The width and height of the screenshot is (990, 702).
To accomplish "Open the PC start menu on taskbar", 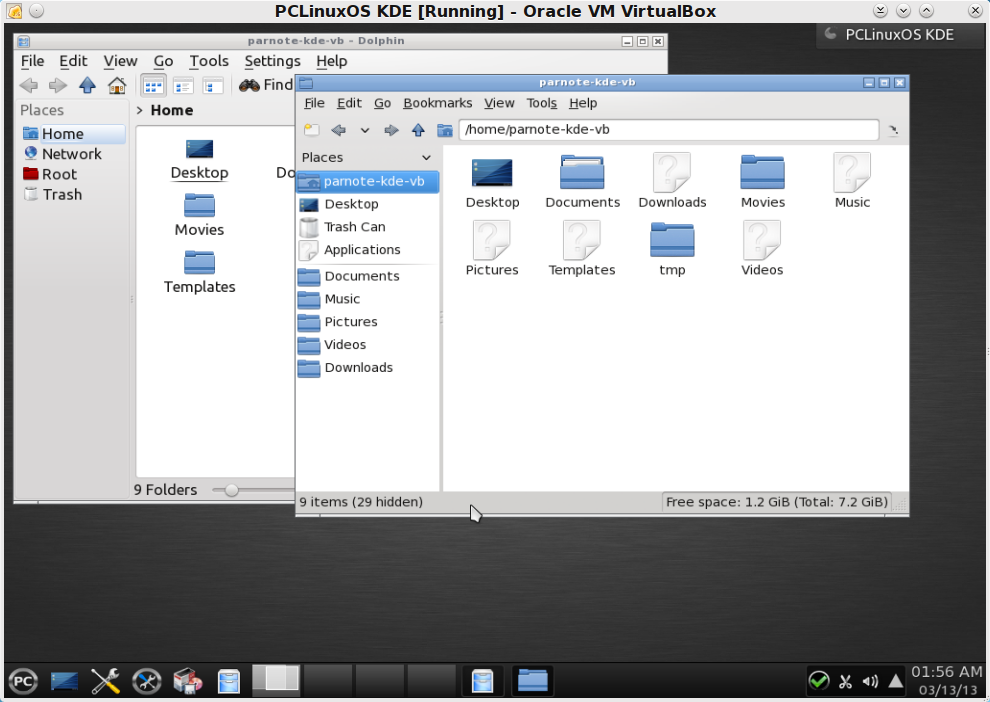I will pyautogui.click(x=23, y=682).
